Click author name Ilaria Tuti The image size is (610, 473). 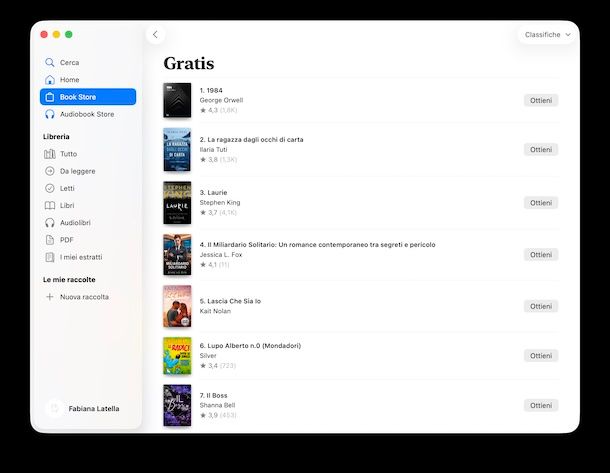click(213, 149)
